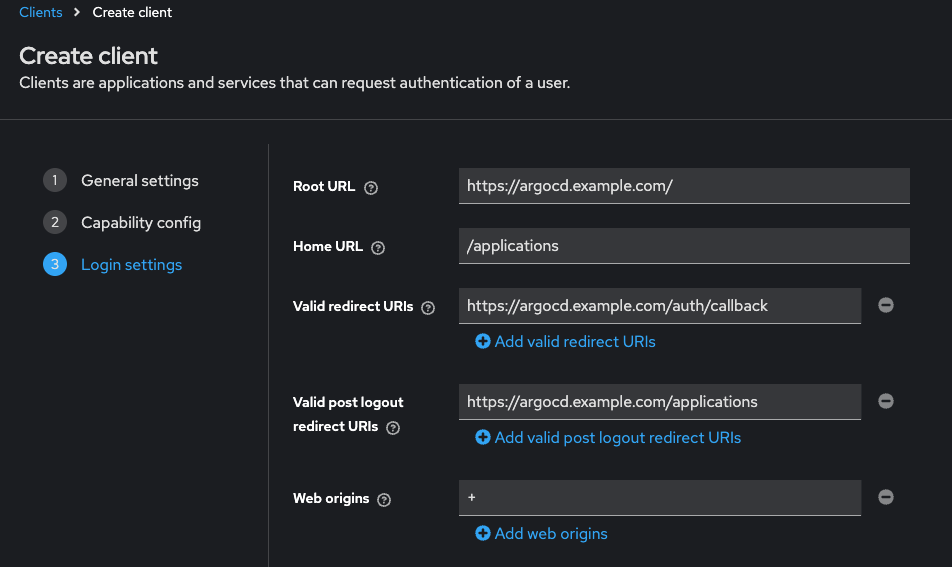Click the Root URL help icon
This screenshot has height=567, width=952.
pyautogui.click(x=371, y=187)
